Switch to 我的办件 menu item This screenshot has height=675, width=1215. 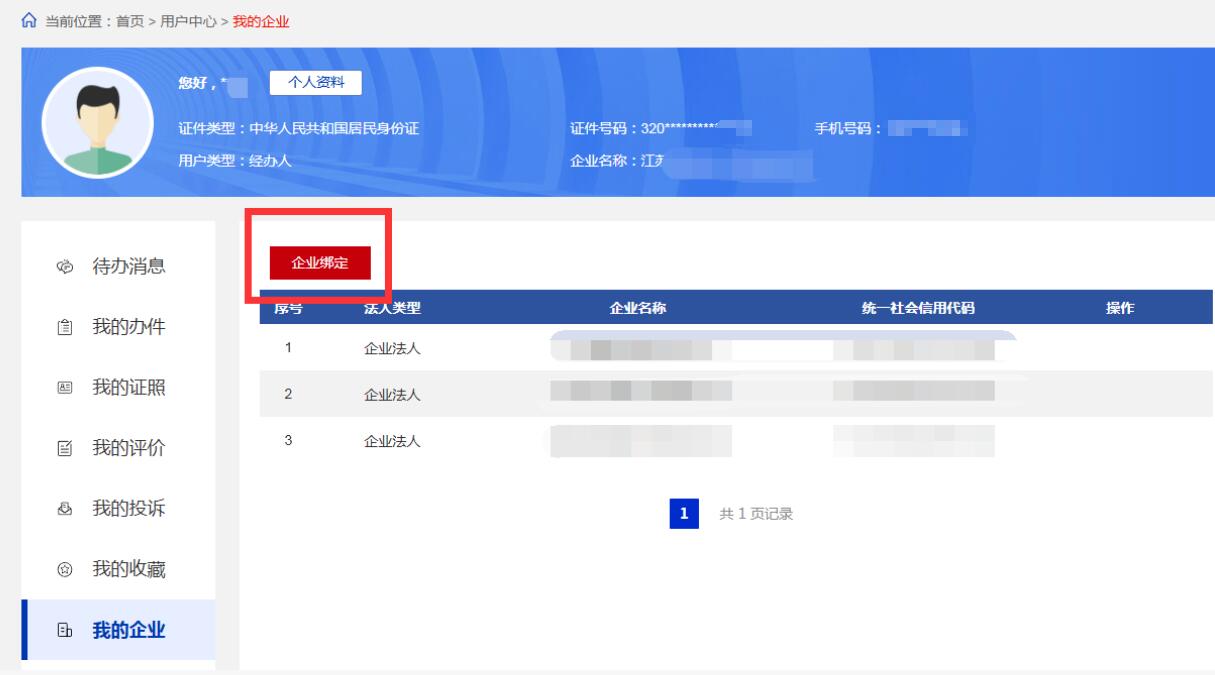[x=129, y=328]
